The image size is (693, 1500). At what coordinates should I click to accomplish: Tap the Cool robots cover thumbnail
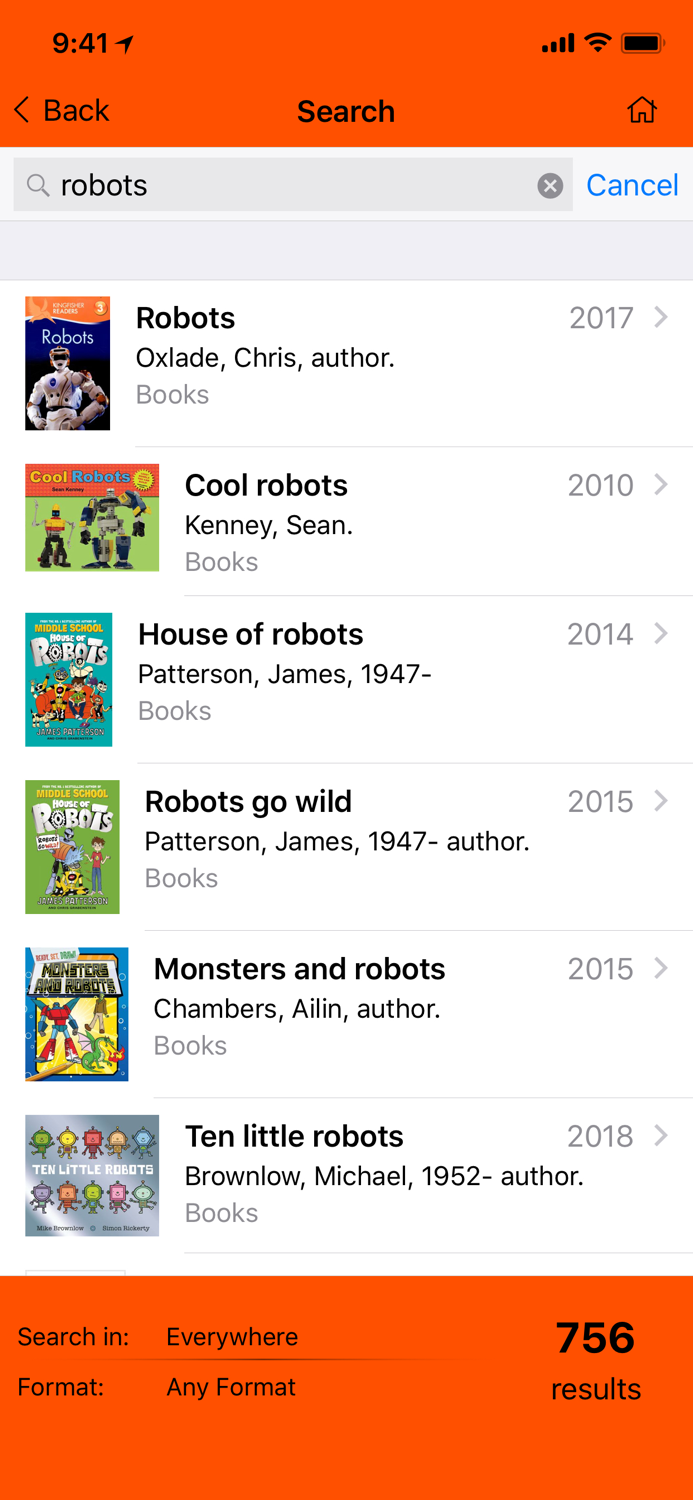92,517
